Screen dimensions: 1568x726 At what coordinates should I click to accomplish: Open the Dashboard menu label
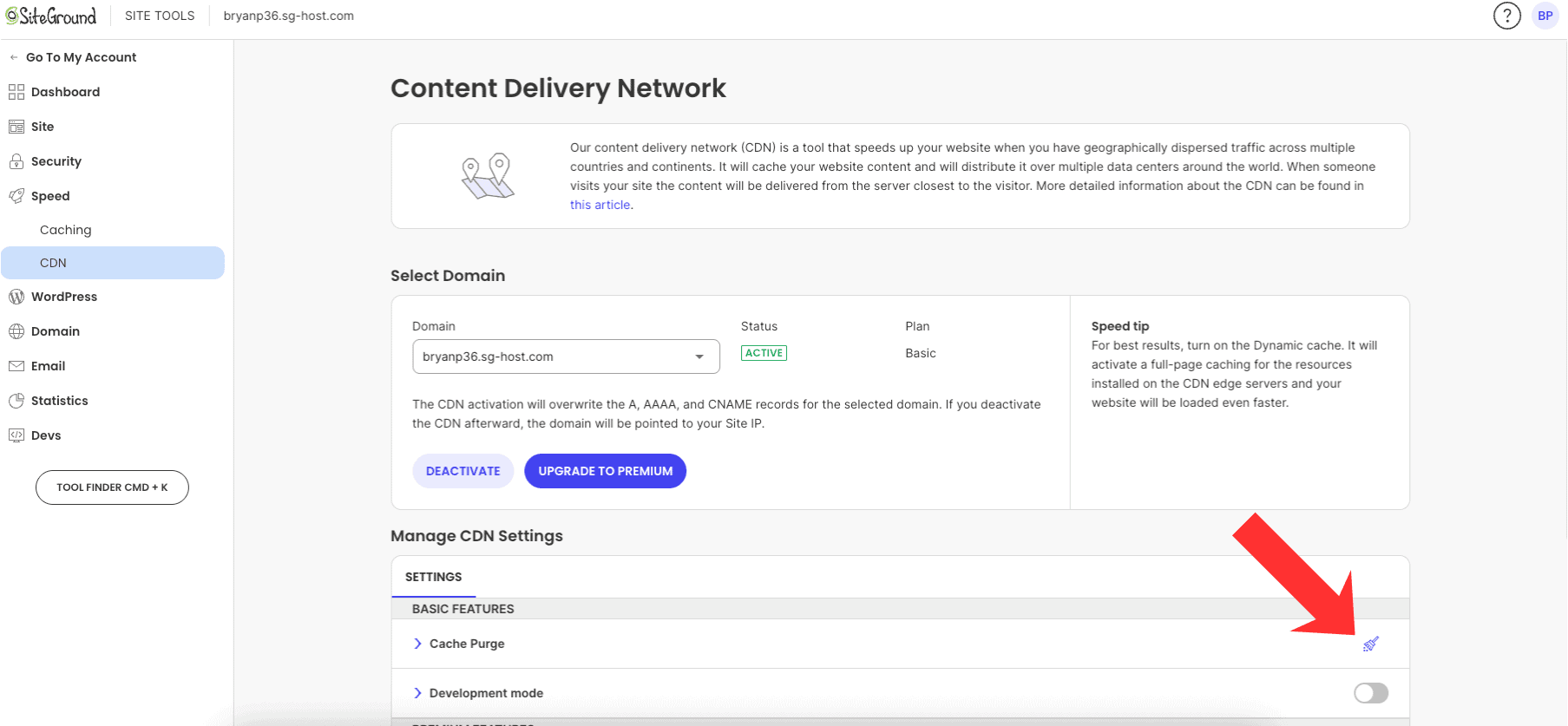point(66,92)
